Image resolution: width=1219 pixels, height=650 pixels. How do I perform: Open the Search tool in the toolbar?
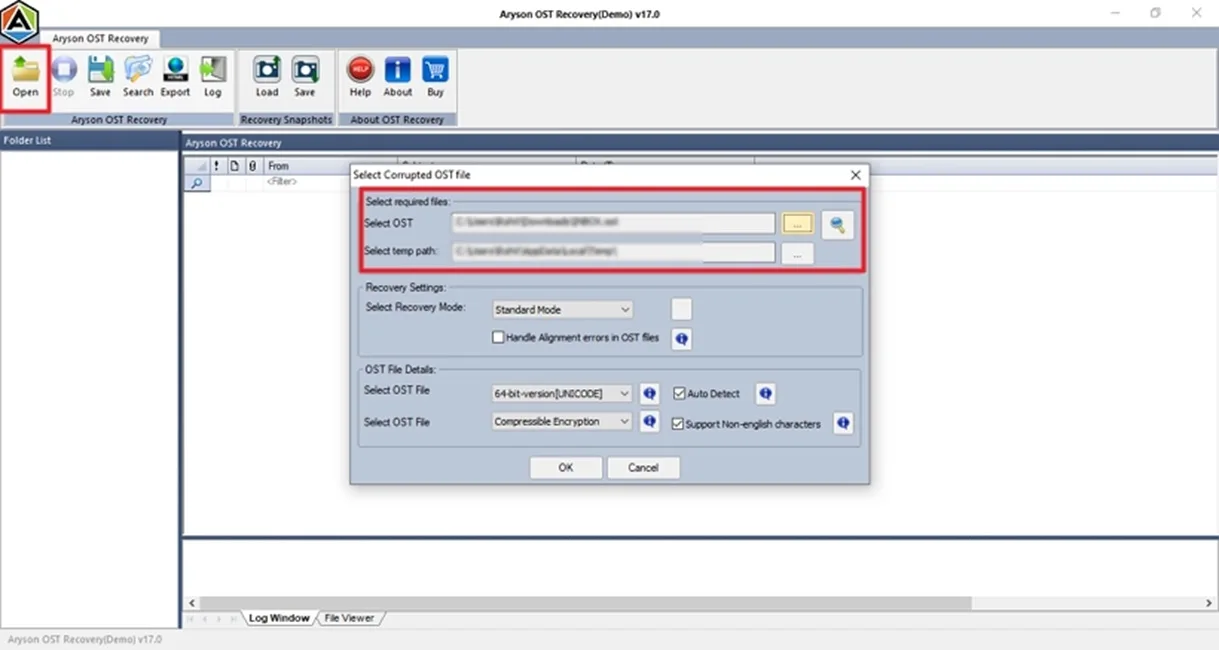[x=138, y=77]
